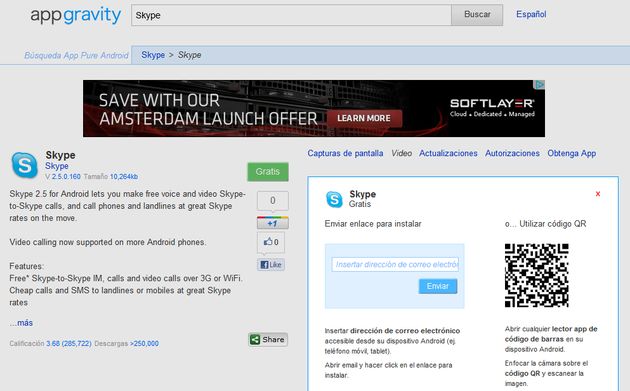Open the Autorizaciones tab
The height and width of the screenshot is (391, 630).
[512, 153]
